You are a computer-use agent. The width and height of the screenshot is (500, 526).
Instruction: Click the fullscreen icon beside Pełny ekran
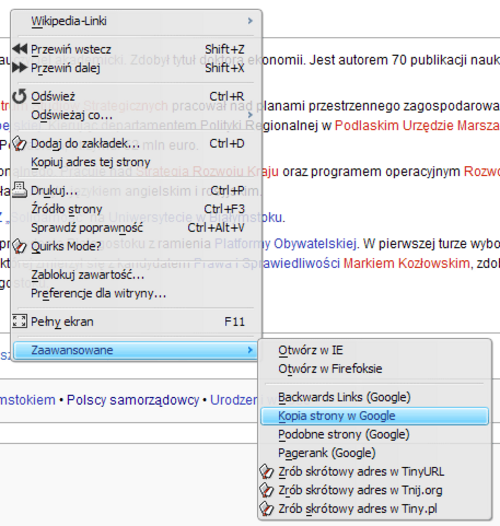[x=19, y=321]
